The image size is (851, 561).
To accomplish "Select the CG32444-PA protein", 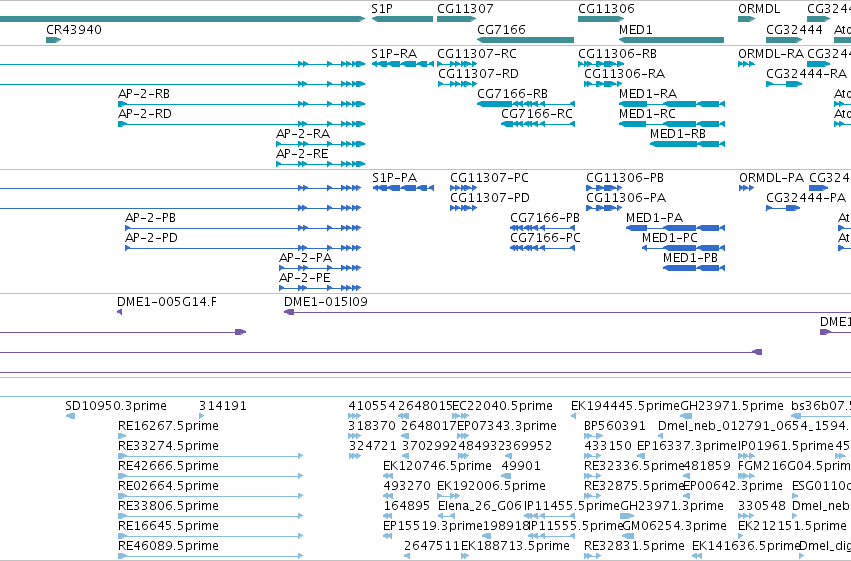I will click(x=783, y=208).
